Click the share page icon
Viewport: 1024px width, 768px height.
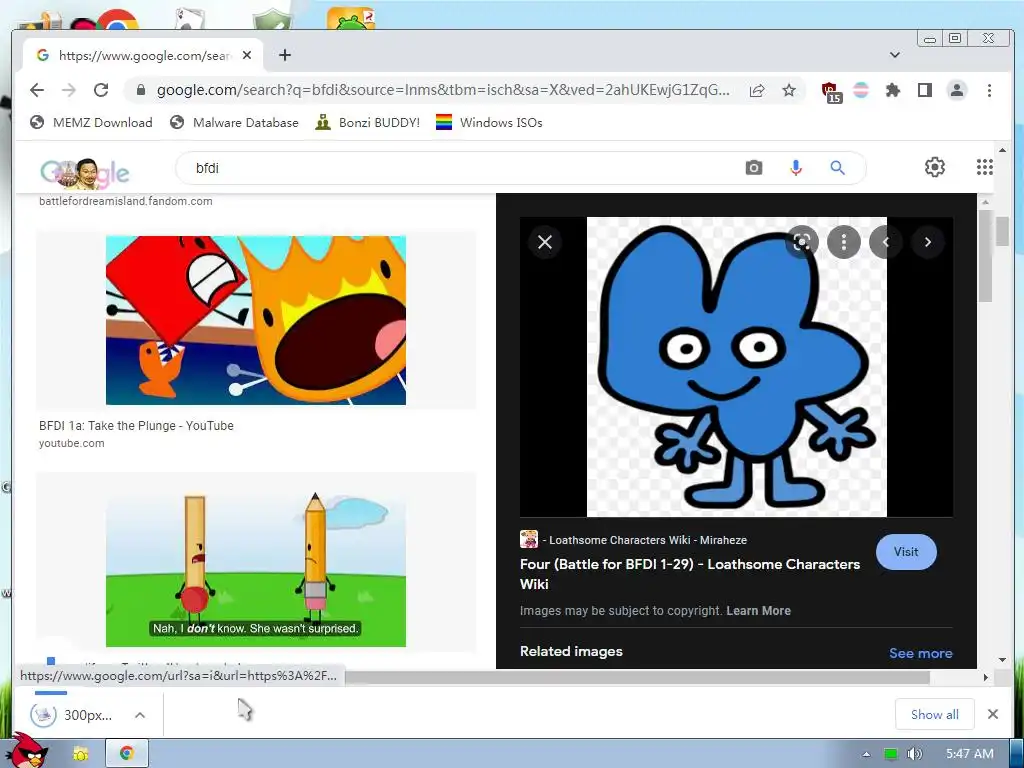[x=757, y=90]
